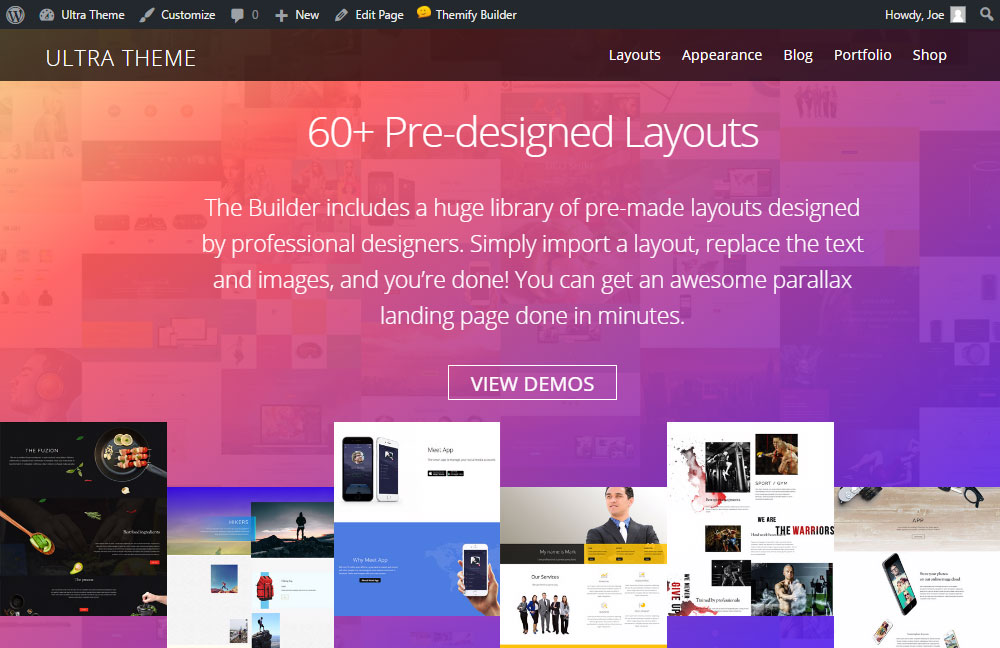The height and width of the screenshot is (648, 1000).
Task: Click the plus icon beside New
Action: [281, 15]
